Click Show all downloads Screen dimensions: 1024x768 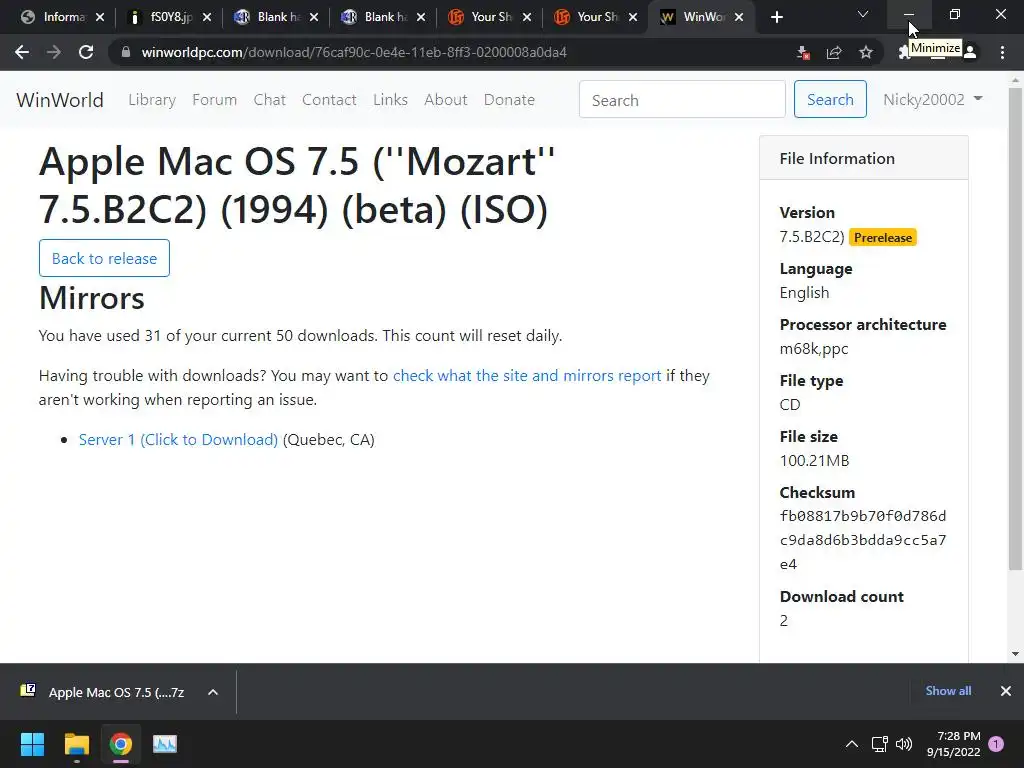948,691
